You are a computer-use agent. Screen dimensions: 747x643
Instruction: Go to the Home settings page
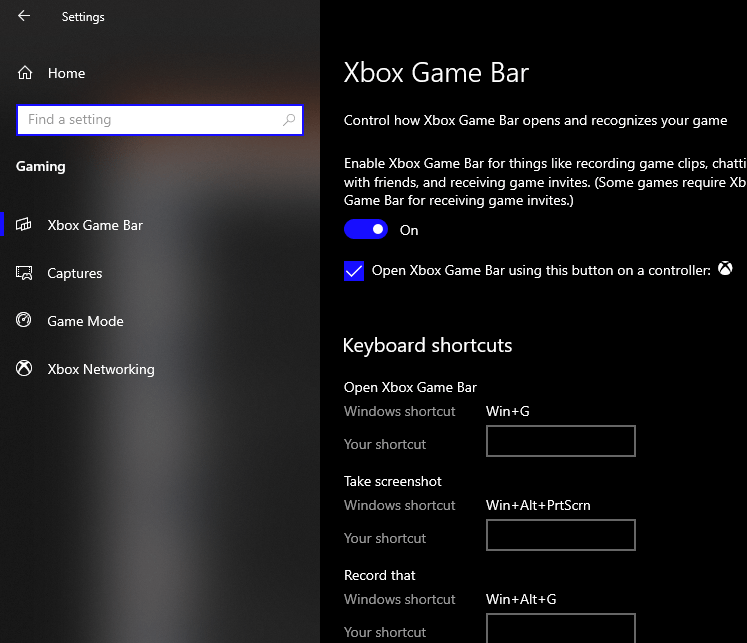tap(160, 73)
